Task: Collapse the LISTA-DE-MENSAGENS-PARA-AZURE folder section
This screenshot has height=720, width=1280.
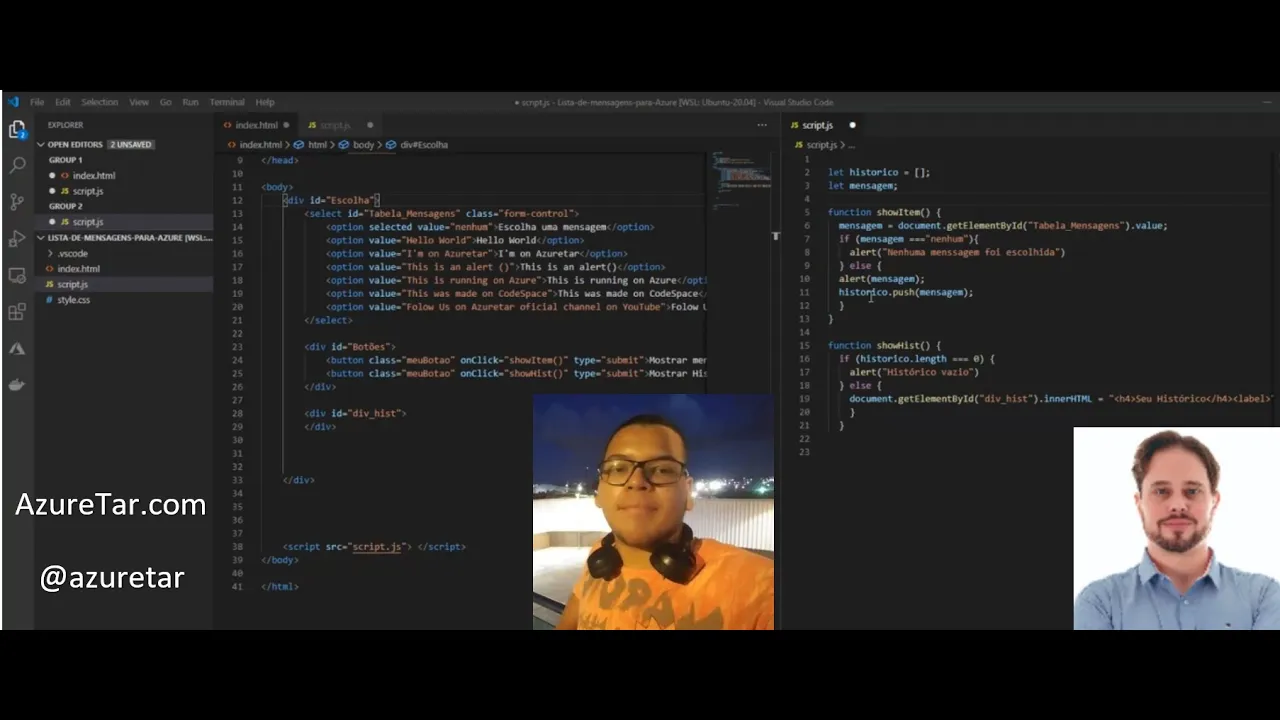Action: tap(41, 238)
